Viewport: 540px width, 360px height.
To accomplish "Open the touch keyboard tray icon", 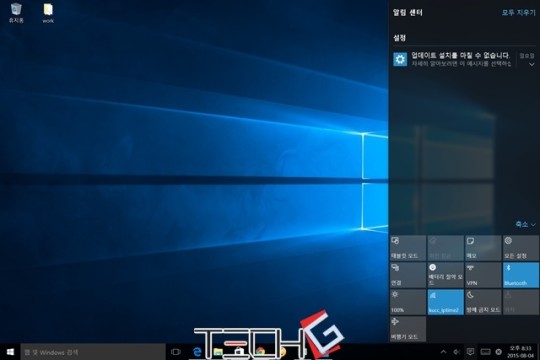I will [485, 352].
